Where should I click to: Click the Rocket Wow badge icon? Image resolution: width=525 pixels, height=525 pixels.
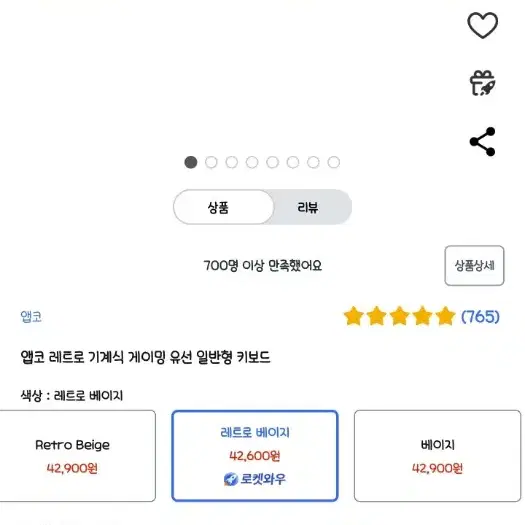click(x=230, y=479)
